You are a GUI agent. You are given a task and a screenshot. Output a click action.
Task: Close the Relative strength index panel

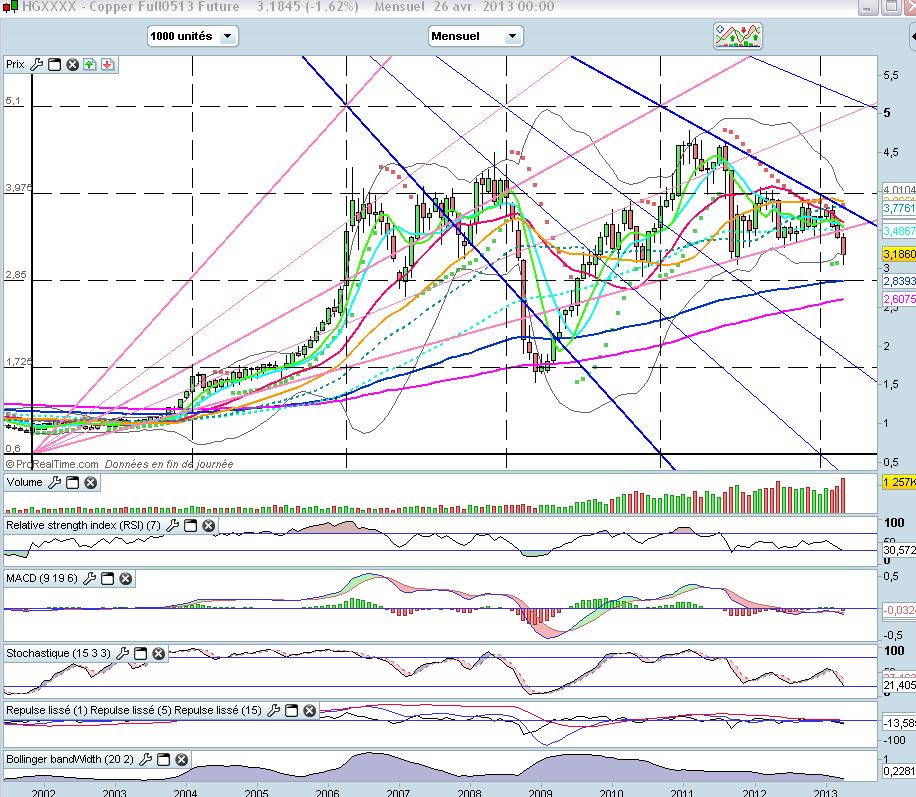pos(209,525)
